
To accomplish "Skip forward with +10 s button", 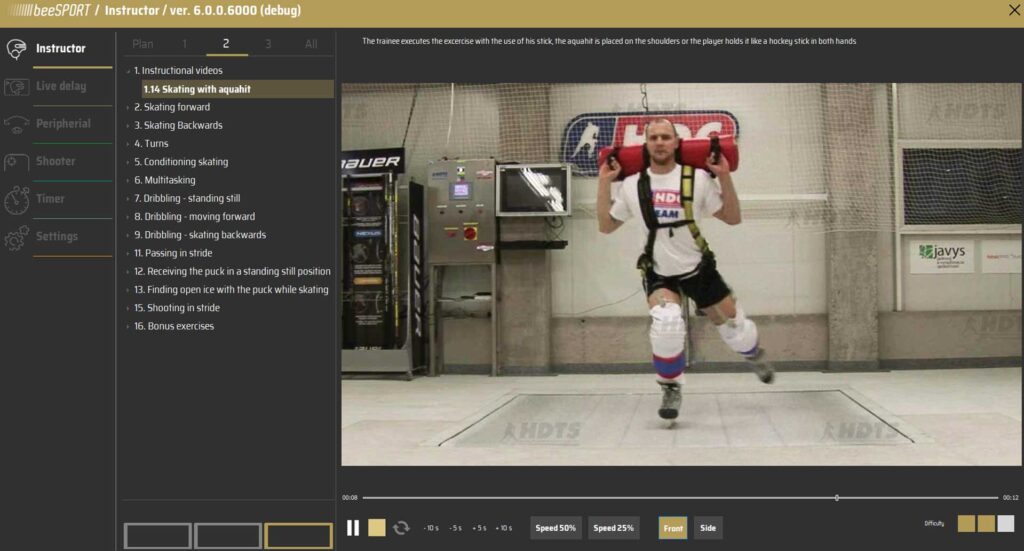I will [x=503, y=528].
